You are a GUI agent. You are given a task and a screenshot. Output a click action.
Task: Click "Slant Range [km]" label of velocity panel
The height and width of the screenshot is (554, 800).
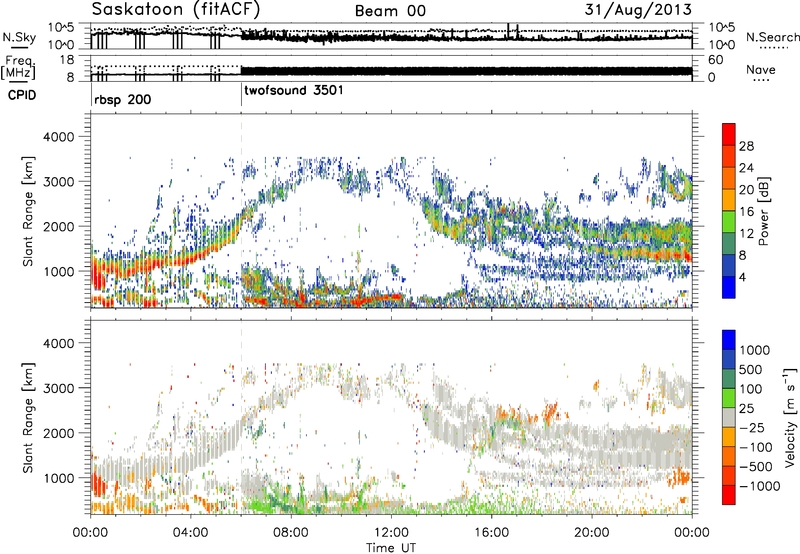[28, 417]
